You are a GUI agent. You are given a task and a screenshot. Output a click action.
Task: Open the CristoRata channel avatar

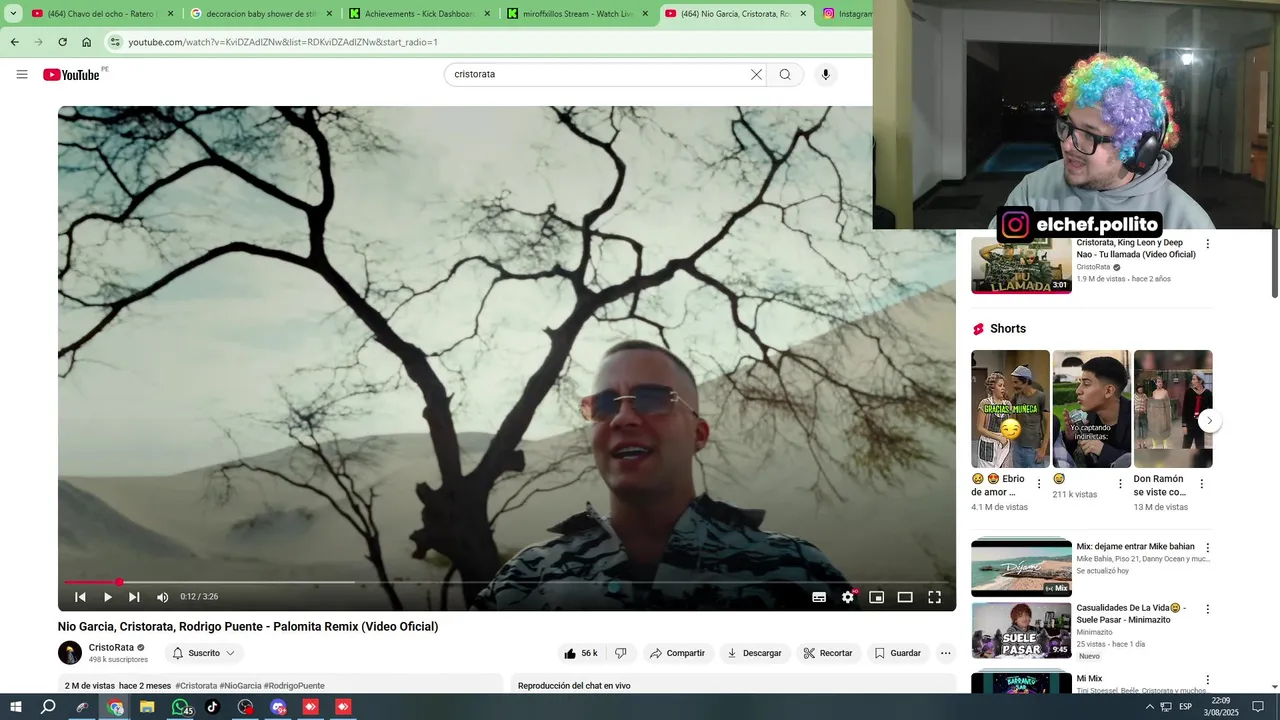(70, 653)
